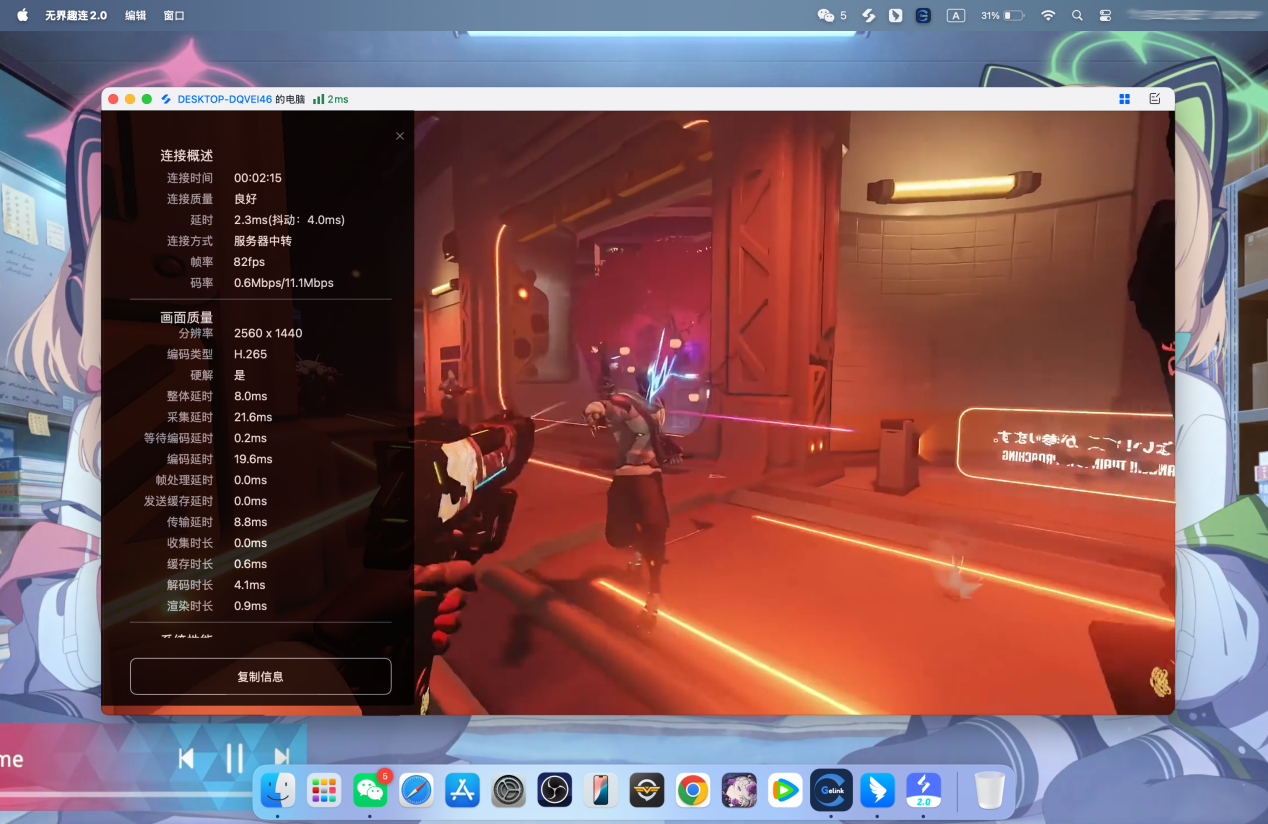Open the anime character game Dock icon
This screenshot has height=824, width=1268.
739,790
